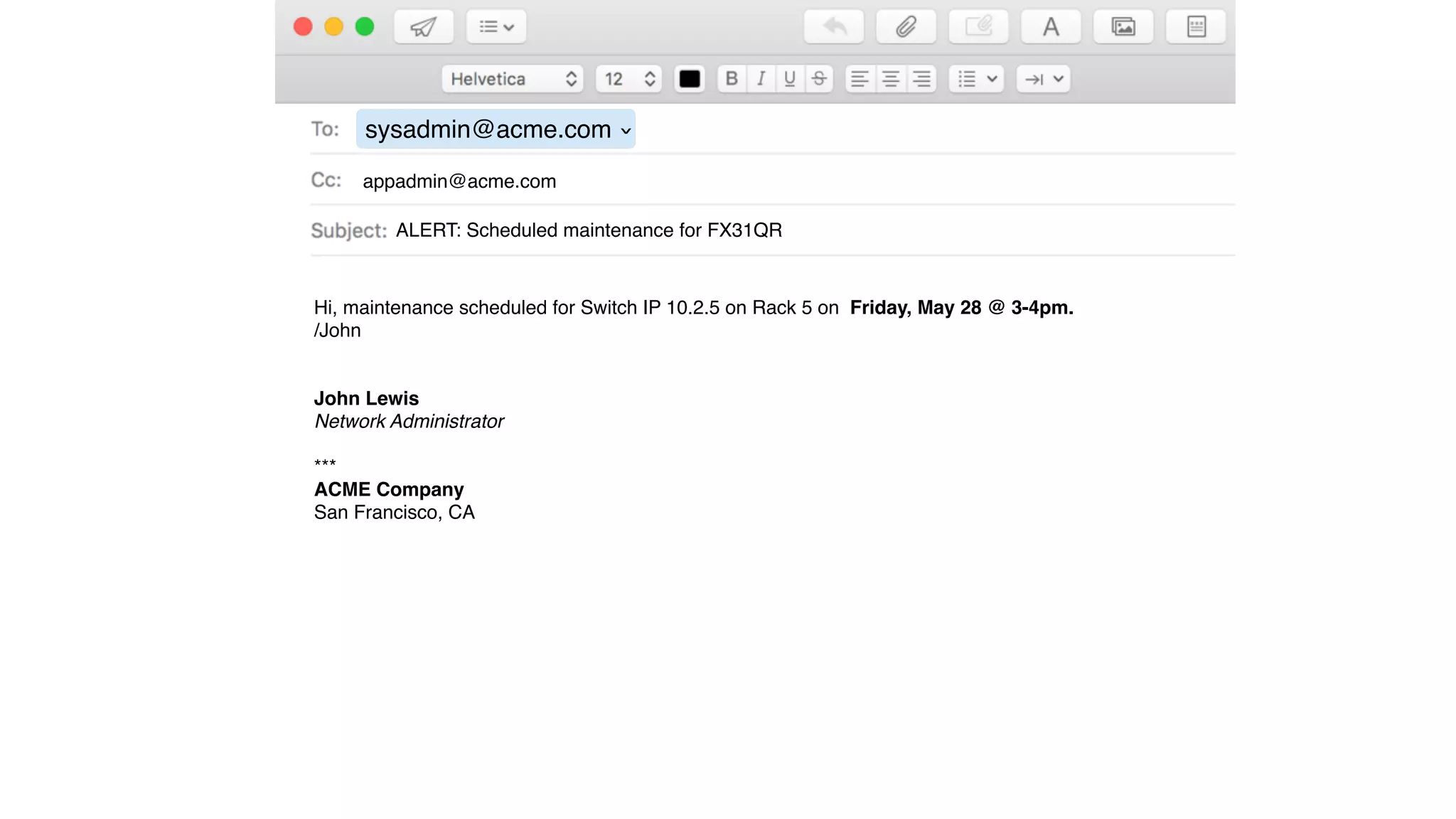Toggle the format bar with the A icon
The width and height of the screenshot is (1456, 819).
(x=1051, y=27)
